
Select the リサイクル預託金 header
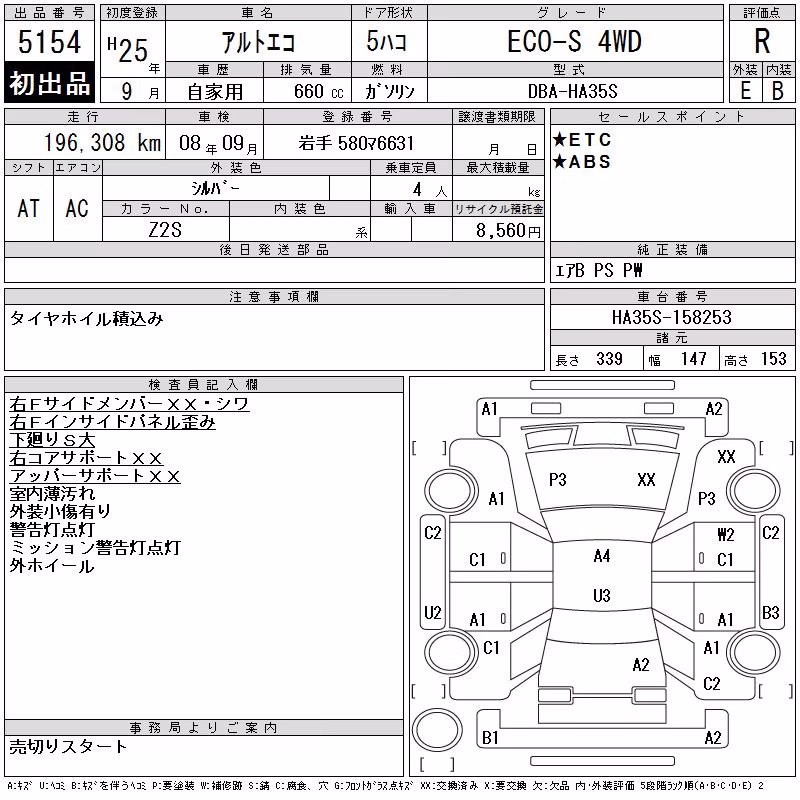click(x=498, y=209)
